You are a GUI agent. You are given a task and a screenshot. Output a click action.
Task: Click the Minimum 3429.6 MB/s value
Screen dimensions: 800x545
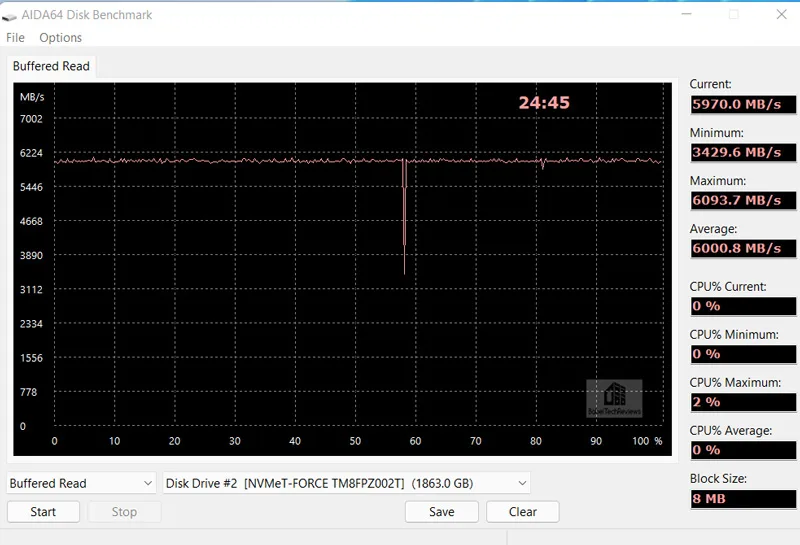pos(743,153)
